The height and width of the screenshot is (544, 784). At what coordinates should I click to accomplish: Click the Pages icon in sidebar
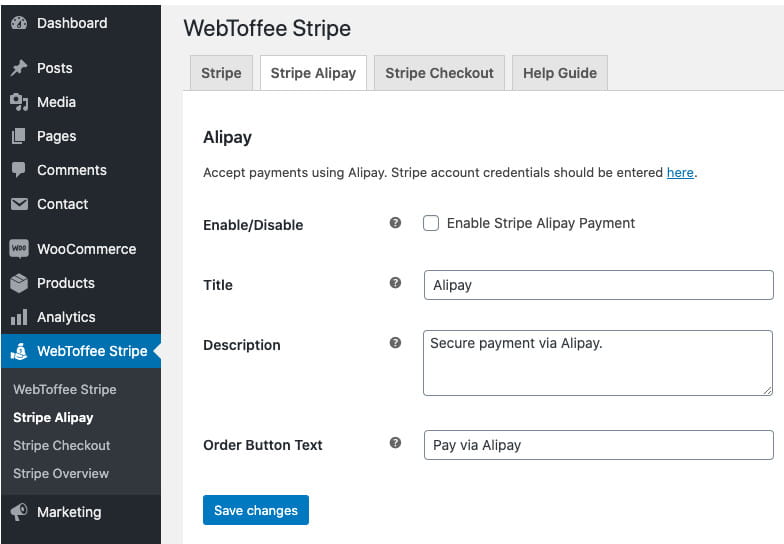18,136
